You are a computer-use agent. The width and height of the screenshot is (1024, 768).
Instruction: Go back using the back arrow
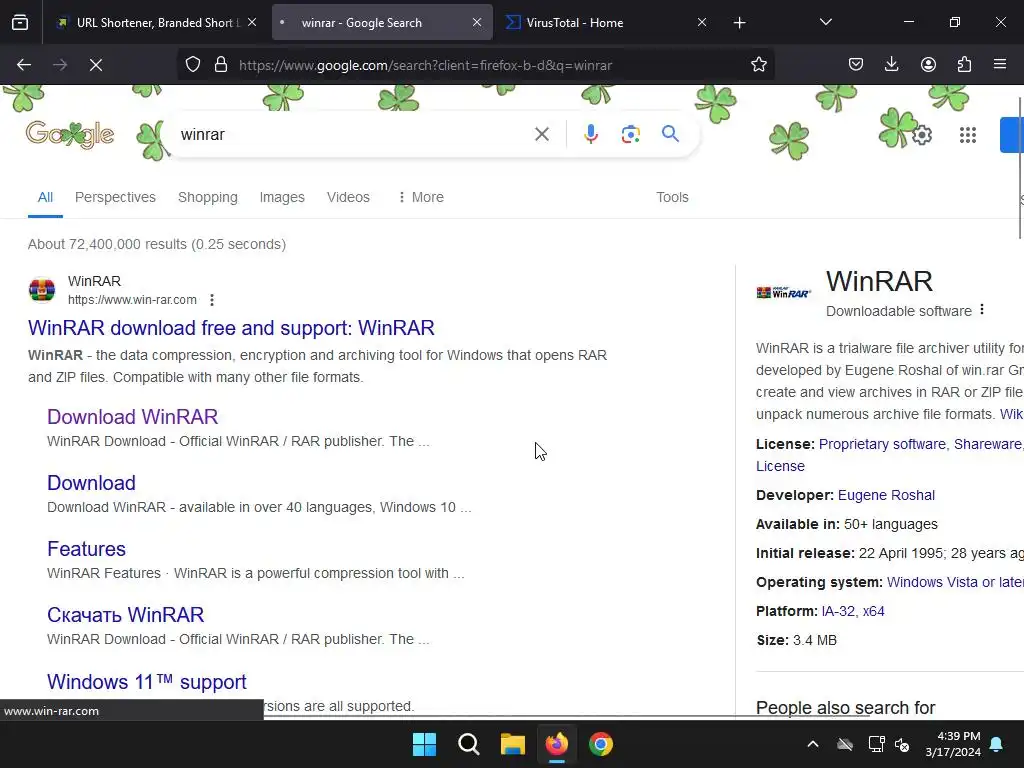(24, 65)
